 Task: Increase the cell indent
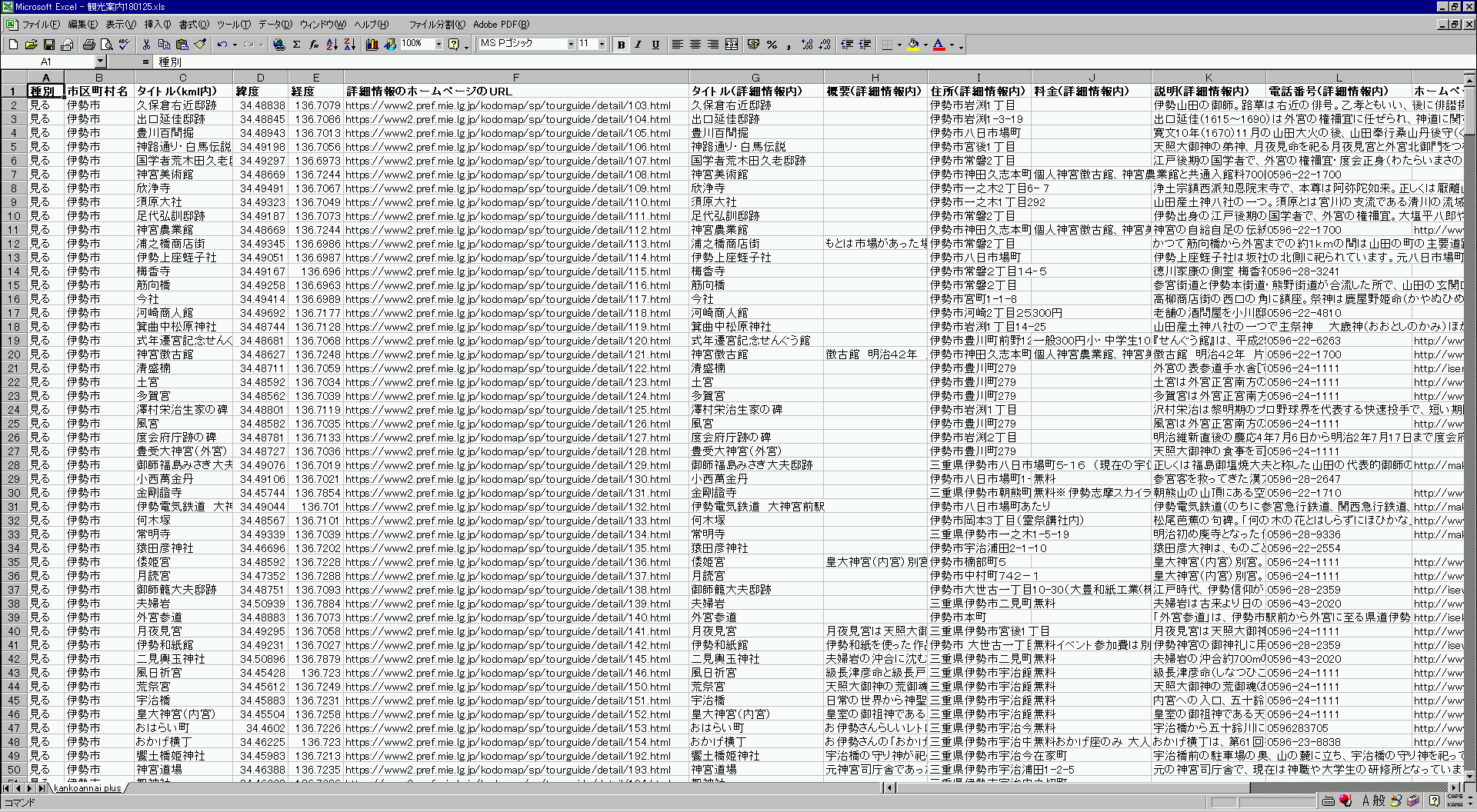[x=865, y=45]
